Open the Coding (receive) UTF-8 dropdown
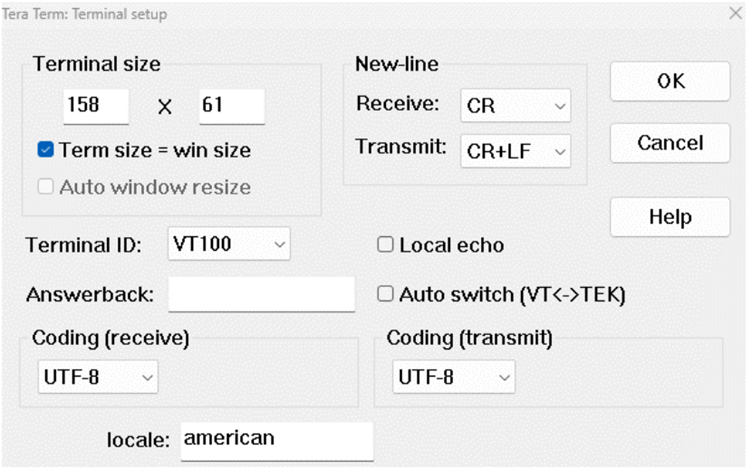Image resolution: width=752 pixels, height=468 pixels. (x=98, y=377)
